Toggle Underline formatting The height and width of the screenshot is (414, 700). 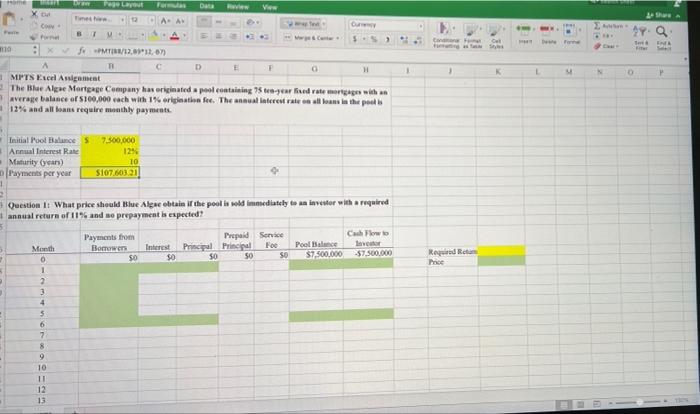pos(108,34)
